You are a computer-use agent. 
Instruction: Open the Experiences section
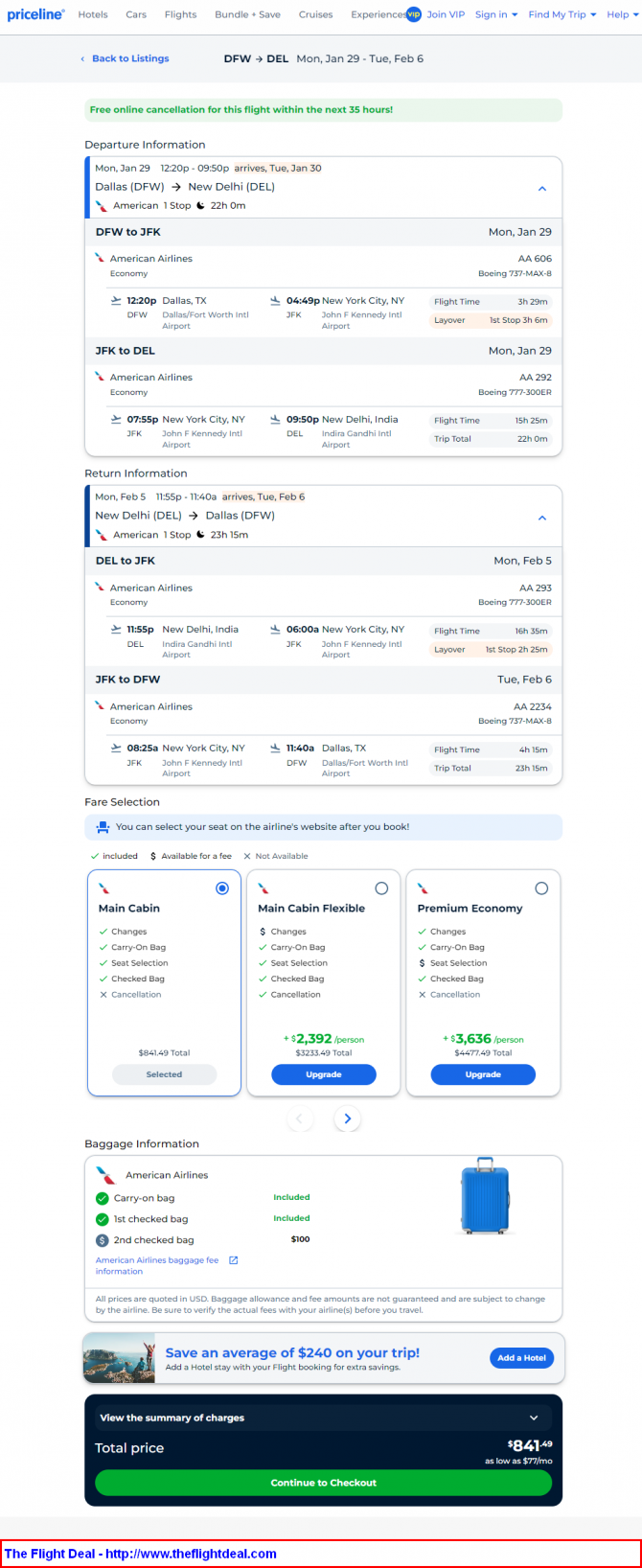378,14
